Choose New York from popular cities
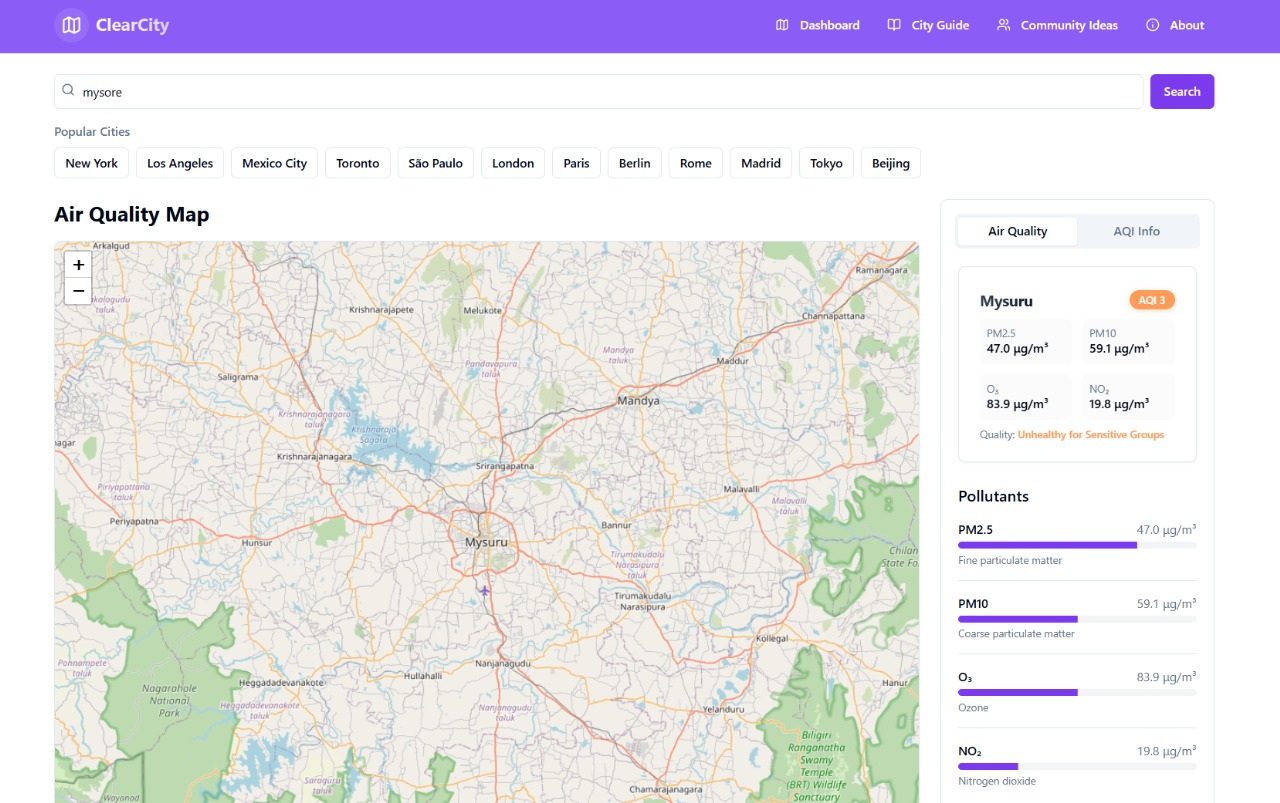The height and width of the screenshot is (803, 1280). (x=91, y=163)
